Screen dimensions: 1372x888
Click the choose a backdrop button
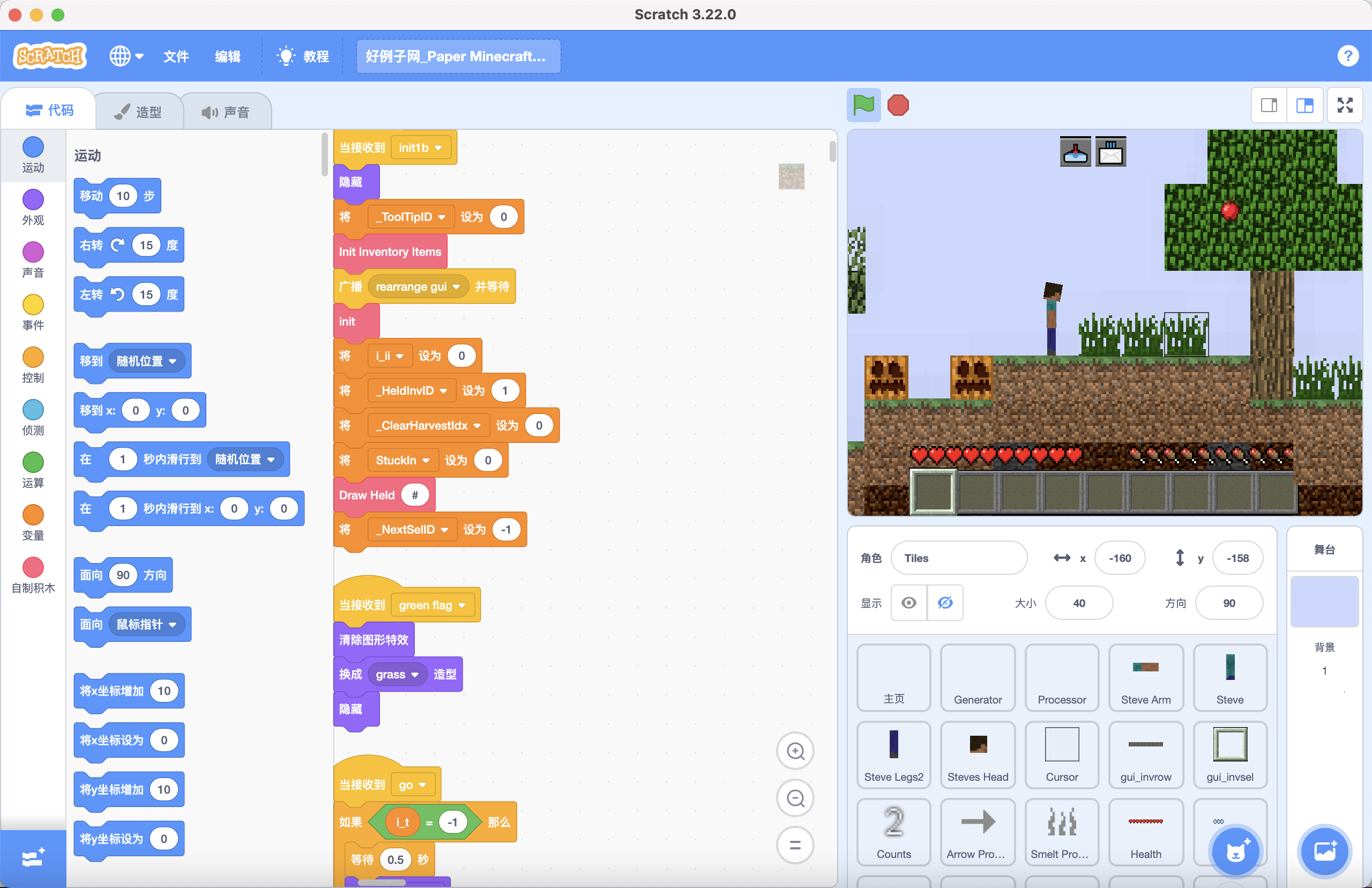(1324, 850)
